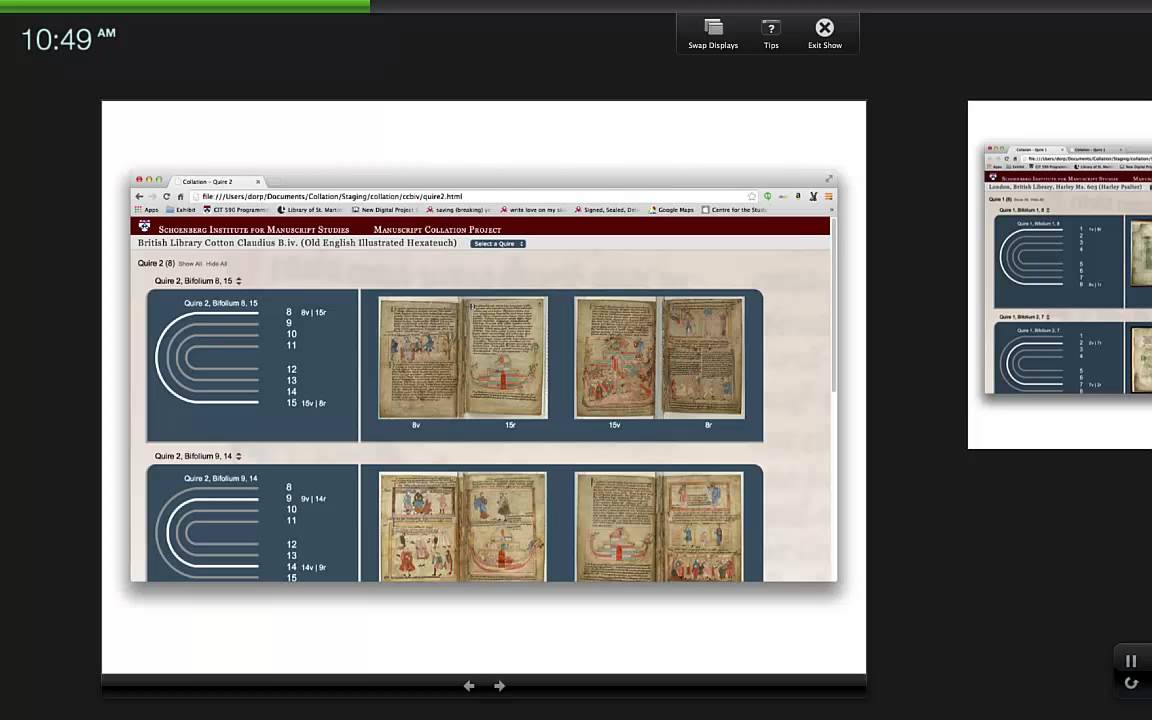The width and height of the screenshot is (1152, 720).
Task: Click the bifolium 8, 15 quire diagram
Action: 206,358
